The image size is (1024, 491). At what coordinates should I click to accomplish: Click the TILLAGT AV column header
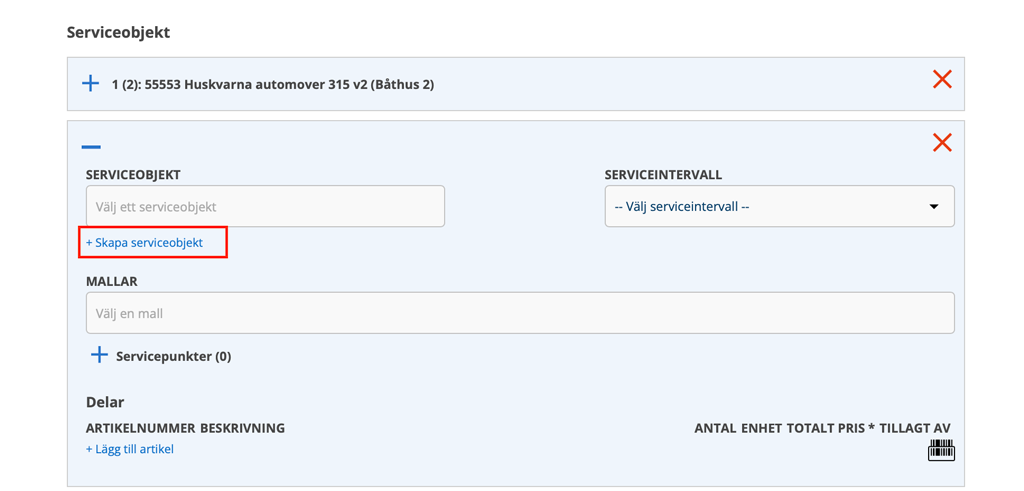click(915, 428)
